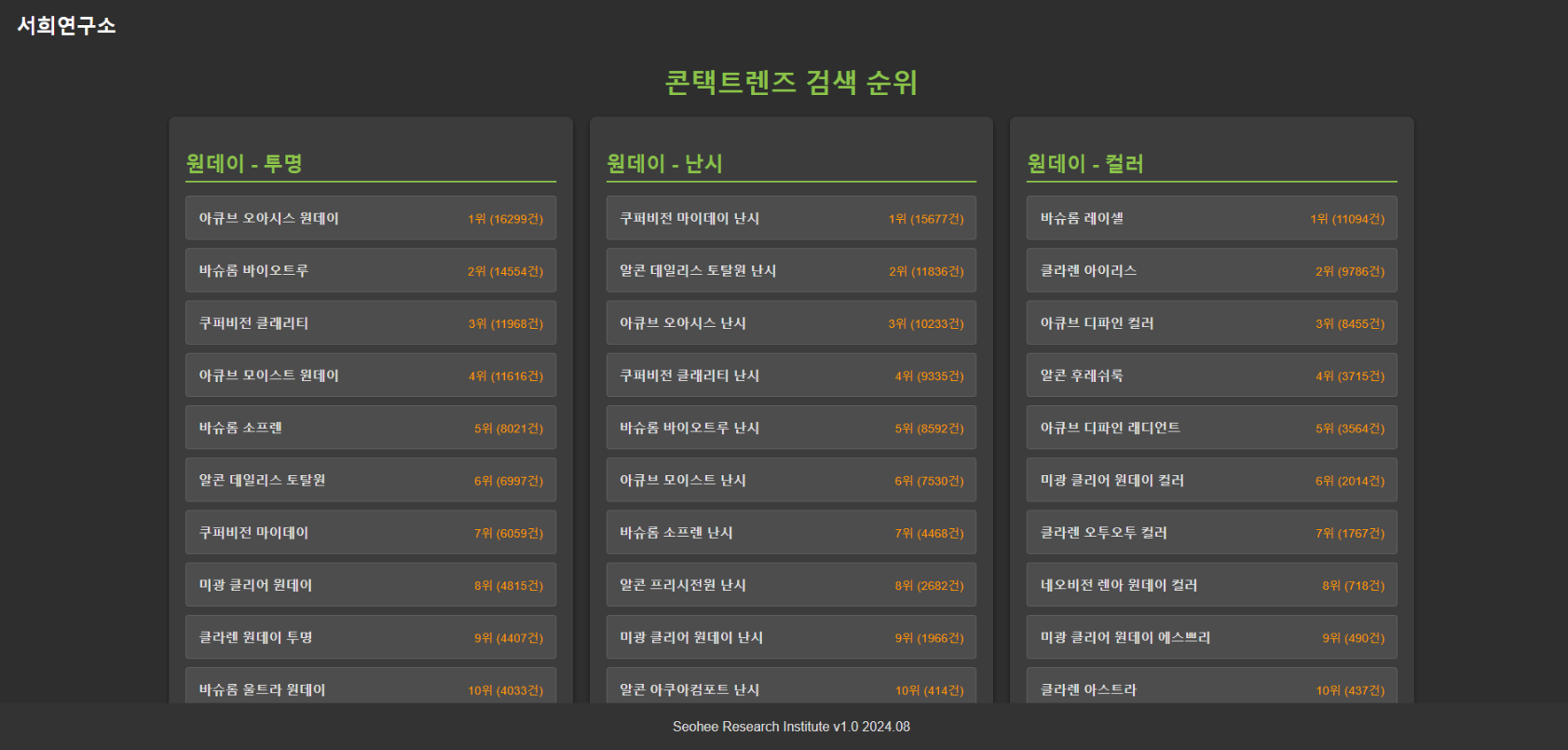Open the 클라렌 아이리스 row
1568x750 pixels.
(1212, 270)
